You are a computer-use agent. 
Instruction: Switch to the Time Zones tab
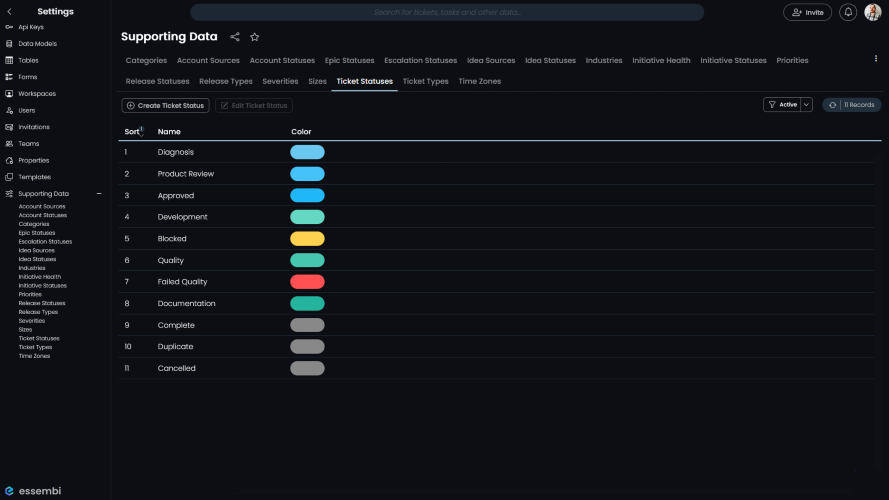480,82
